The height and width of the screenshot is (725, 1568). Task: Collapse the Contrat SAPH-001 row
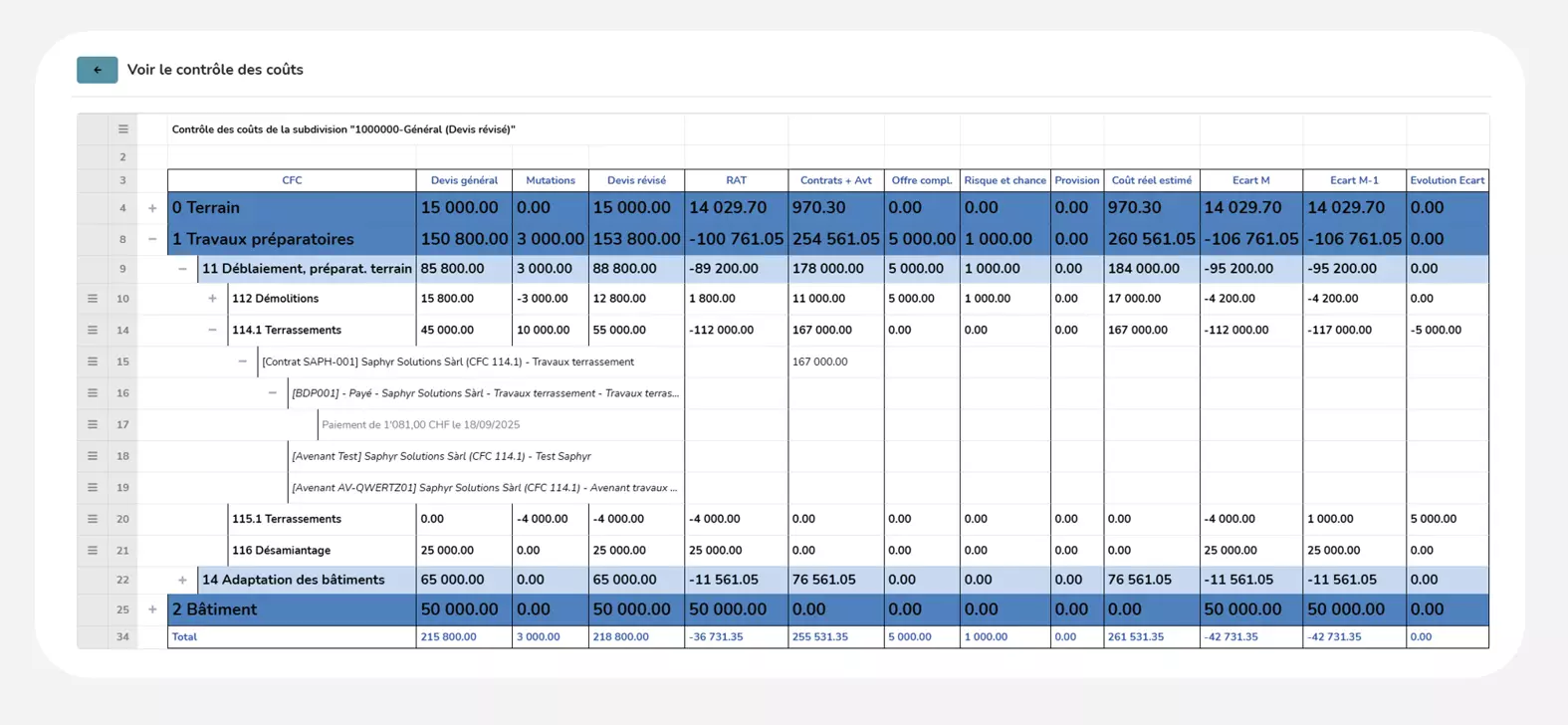click(x=242, y=362)
